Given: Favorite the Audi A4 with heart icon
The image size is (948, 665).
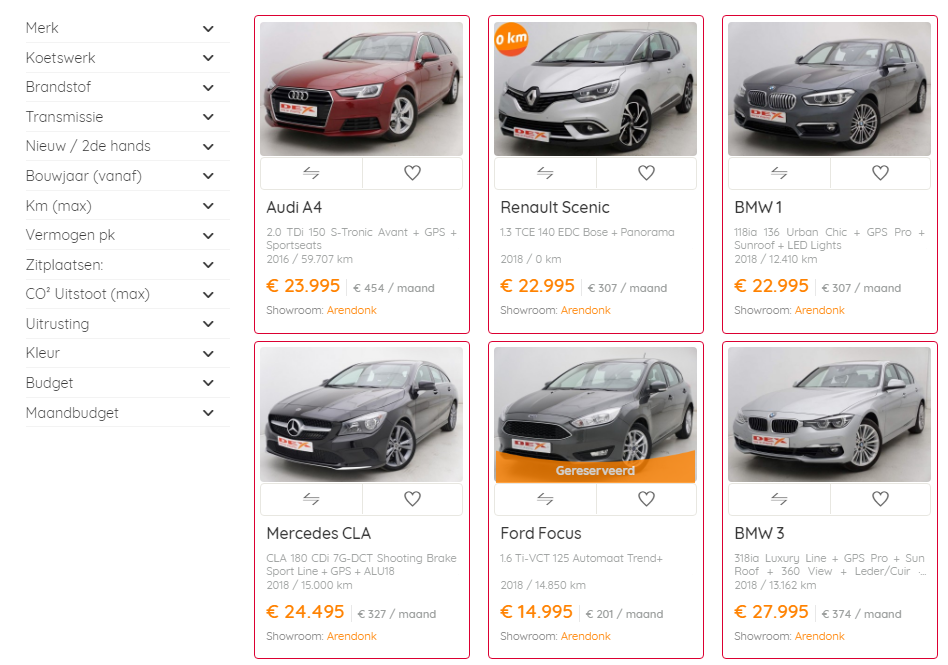Looking at the screenshot, I should coord(412,173).
